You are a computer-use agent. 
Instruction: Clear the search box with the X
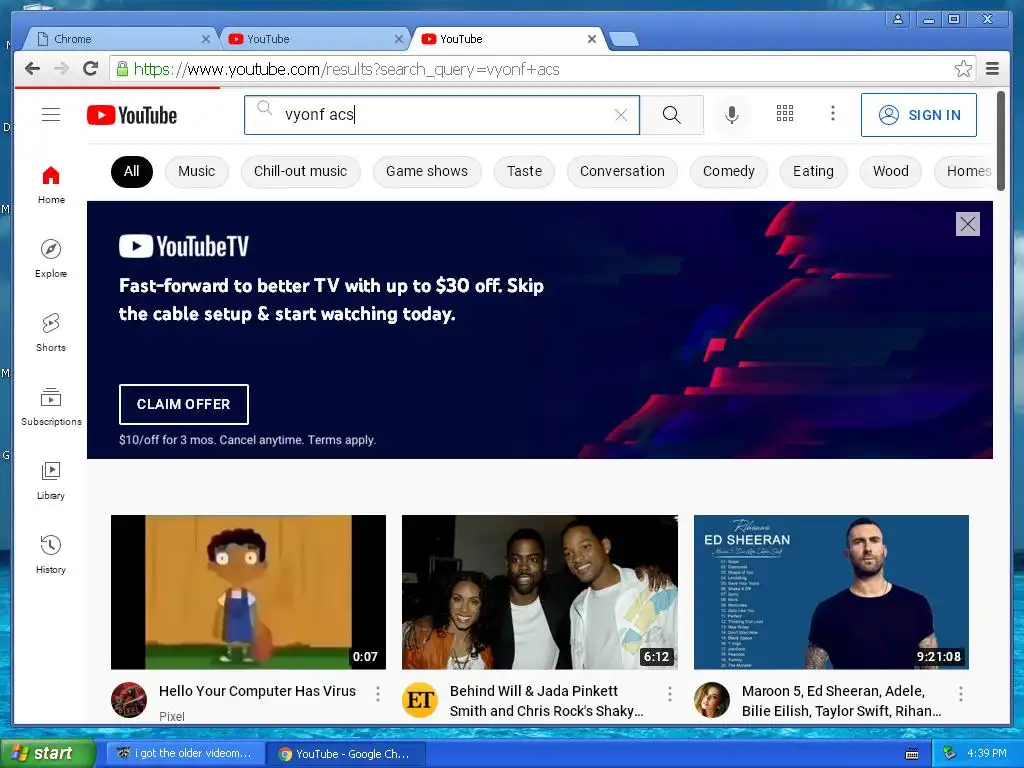[x=621, y=115]
